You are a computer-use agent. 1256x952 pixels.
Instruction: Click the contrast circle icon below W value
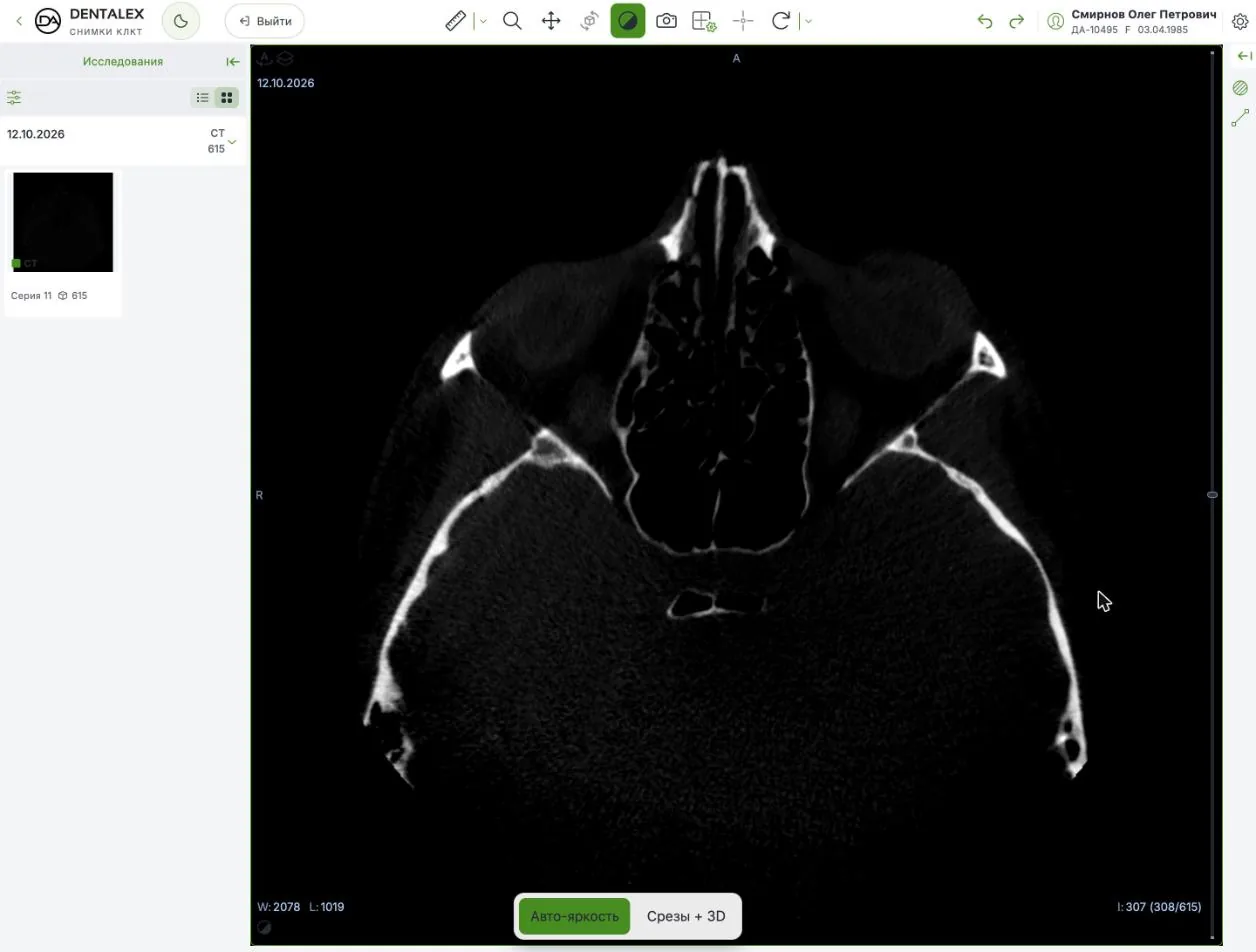[264, 927]
